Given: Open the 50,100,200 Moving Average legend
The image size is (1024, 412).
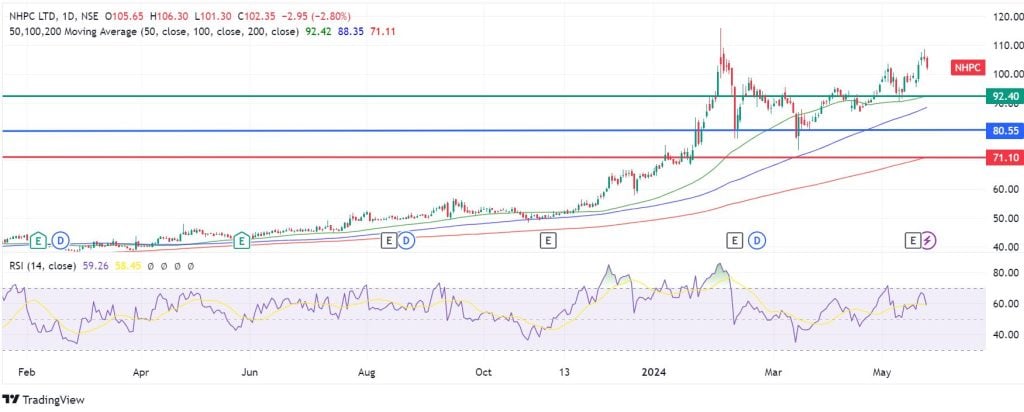Looking at the screenshot, I should tap(154, 31).
